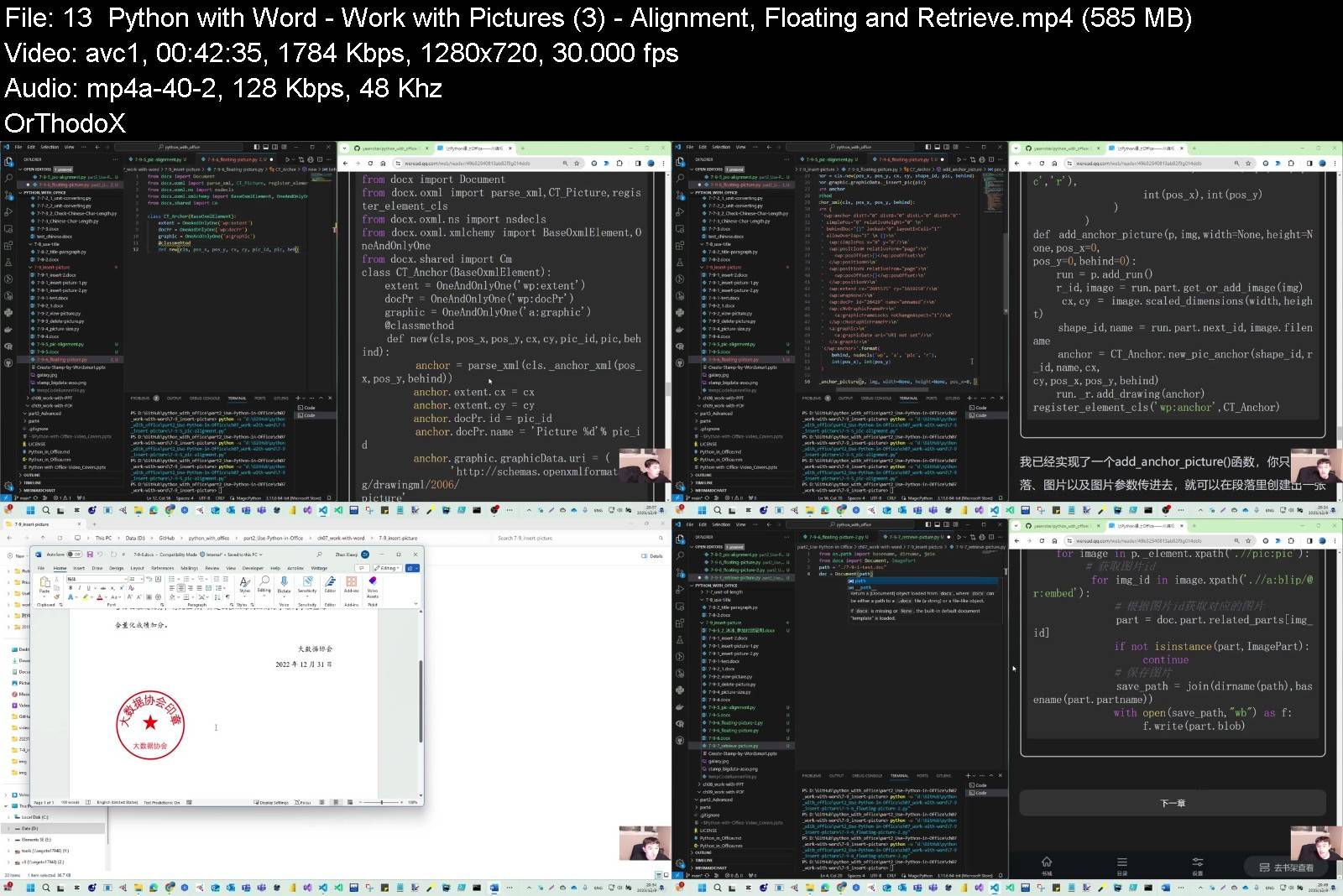
Task: Select the red stamp picture in Word
Action: tap(149, 724)
